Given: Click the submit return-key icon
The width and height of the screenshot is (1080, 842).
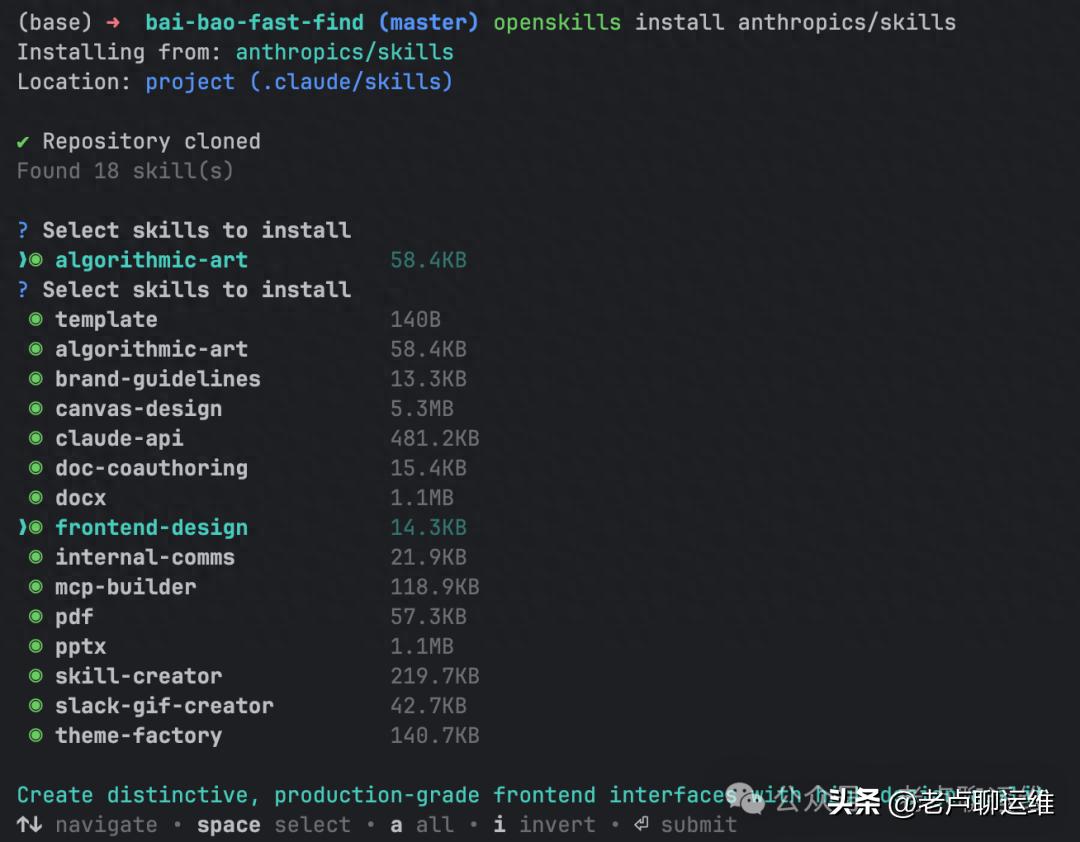Looking at the screenshot, I should [x=641, y=825].
